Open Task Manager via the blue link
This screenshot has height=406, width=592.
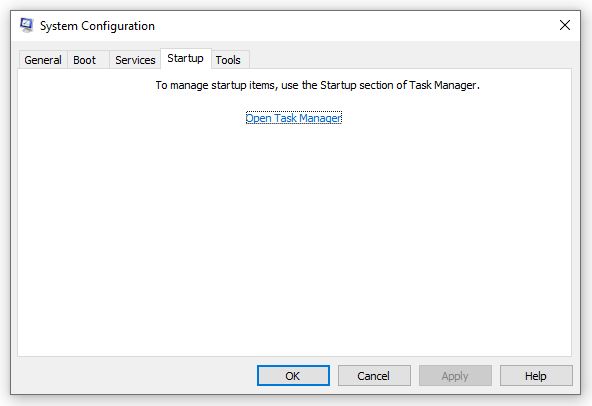[293, 118]
